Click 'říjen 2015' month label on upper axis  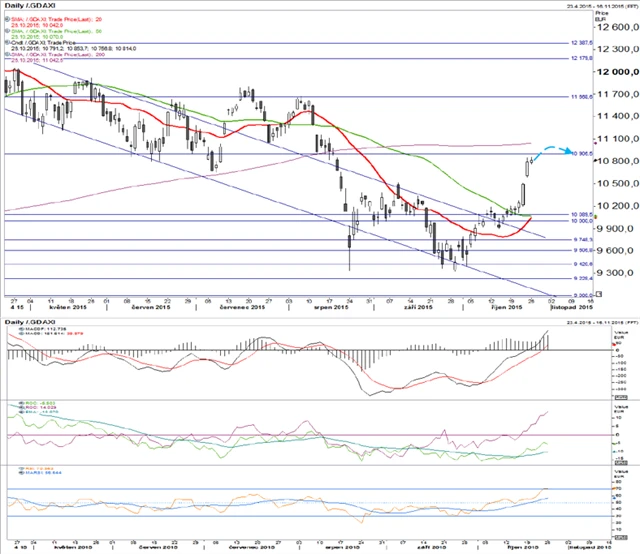[x=506, y=307]
